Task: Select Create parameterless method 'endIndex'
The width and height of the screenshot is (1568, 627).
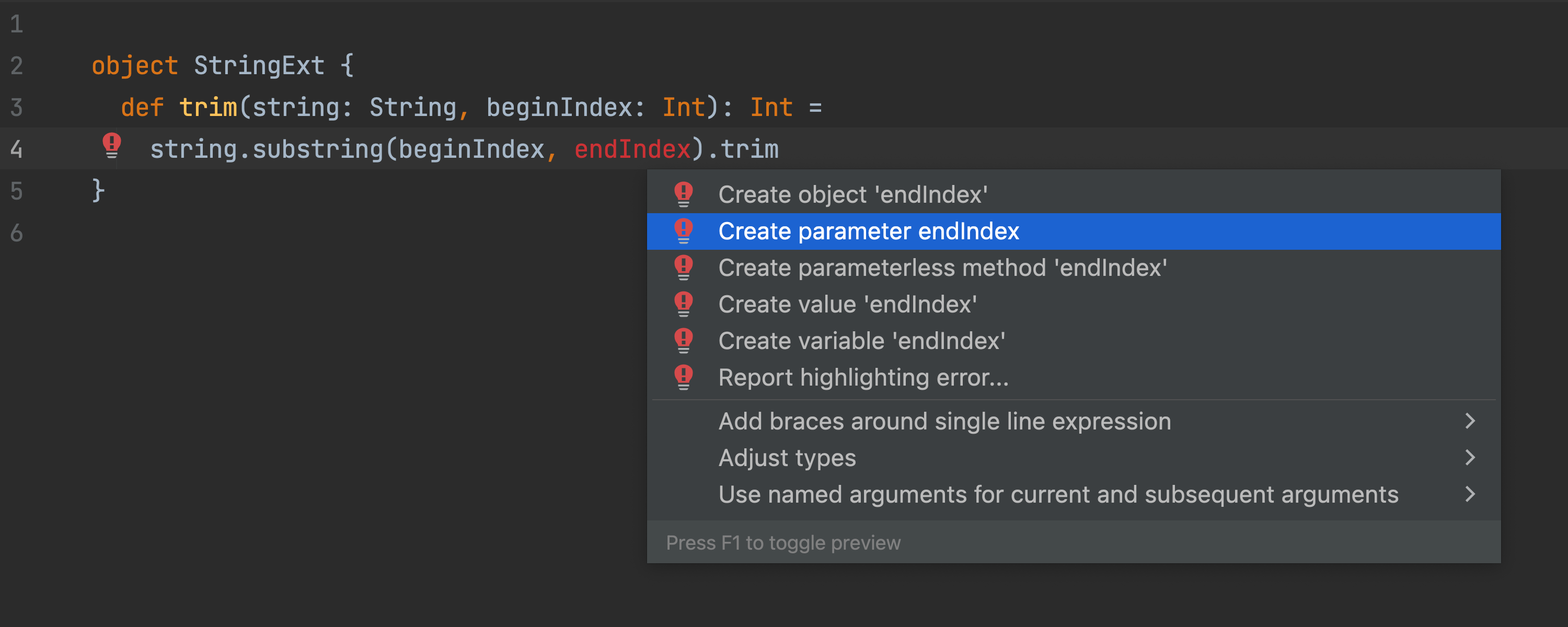Action: click(942, 268)
